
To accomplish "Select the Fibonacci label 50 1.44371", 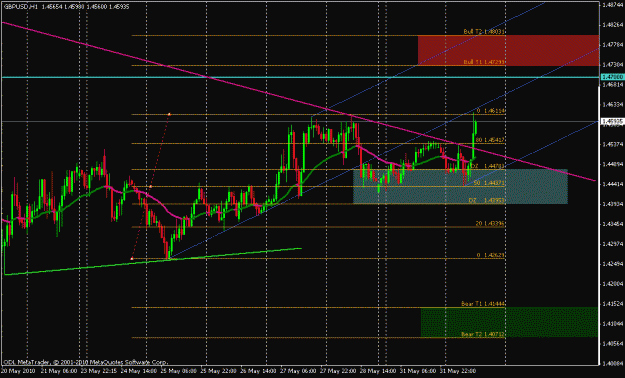I will (490, 183).
